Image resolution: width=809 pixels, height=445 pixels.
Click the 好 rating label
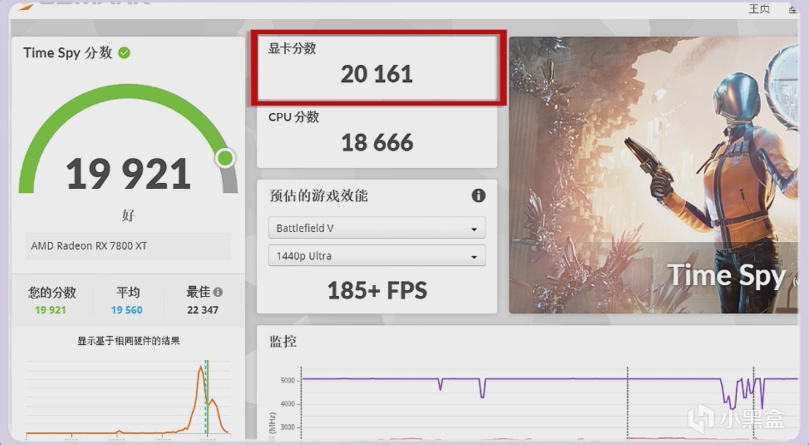(x=128, y=215)
